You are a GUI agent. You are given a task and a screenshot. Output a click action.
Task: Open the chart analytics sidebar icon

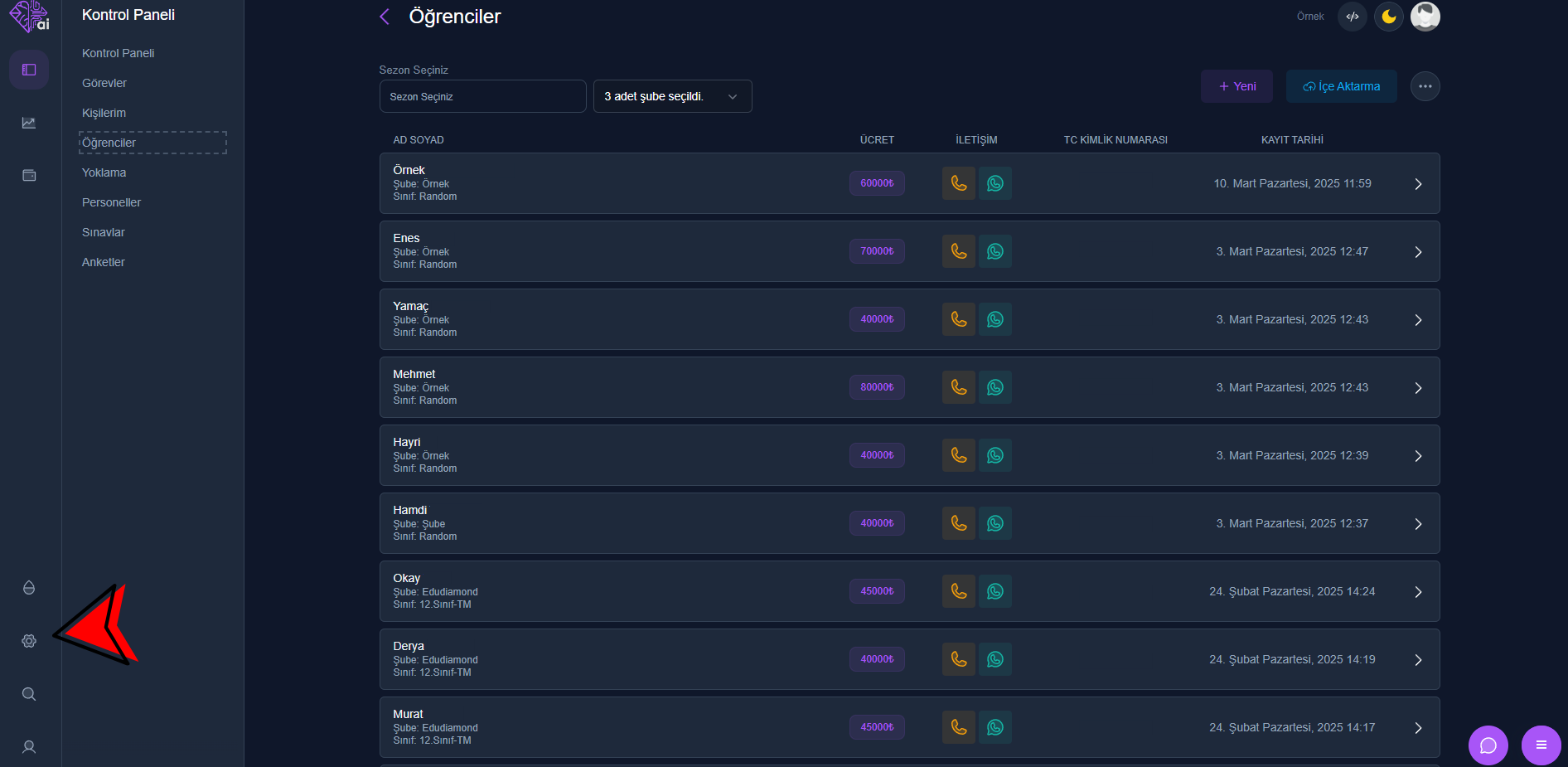point(29,123)
